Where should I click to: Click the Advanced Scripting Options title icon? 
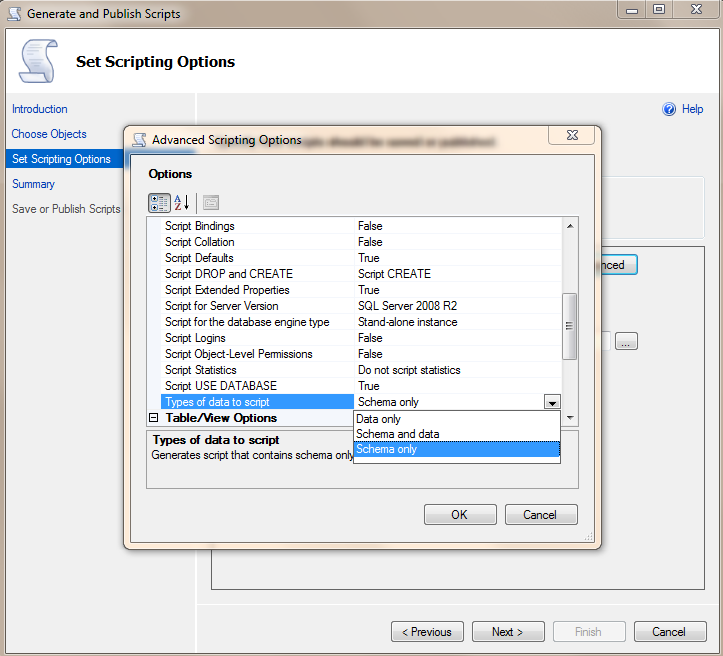[x=139, y=140]
